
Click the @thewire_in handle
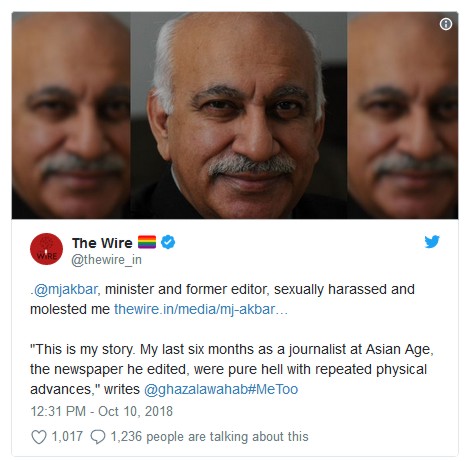[x=106, y=260]
